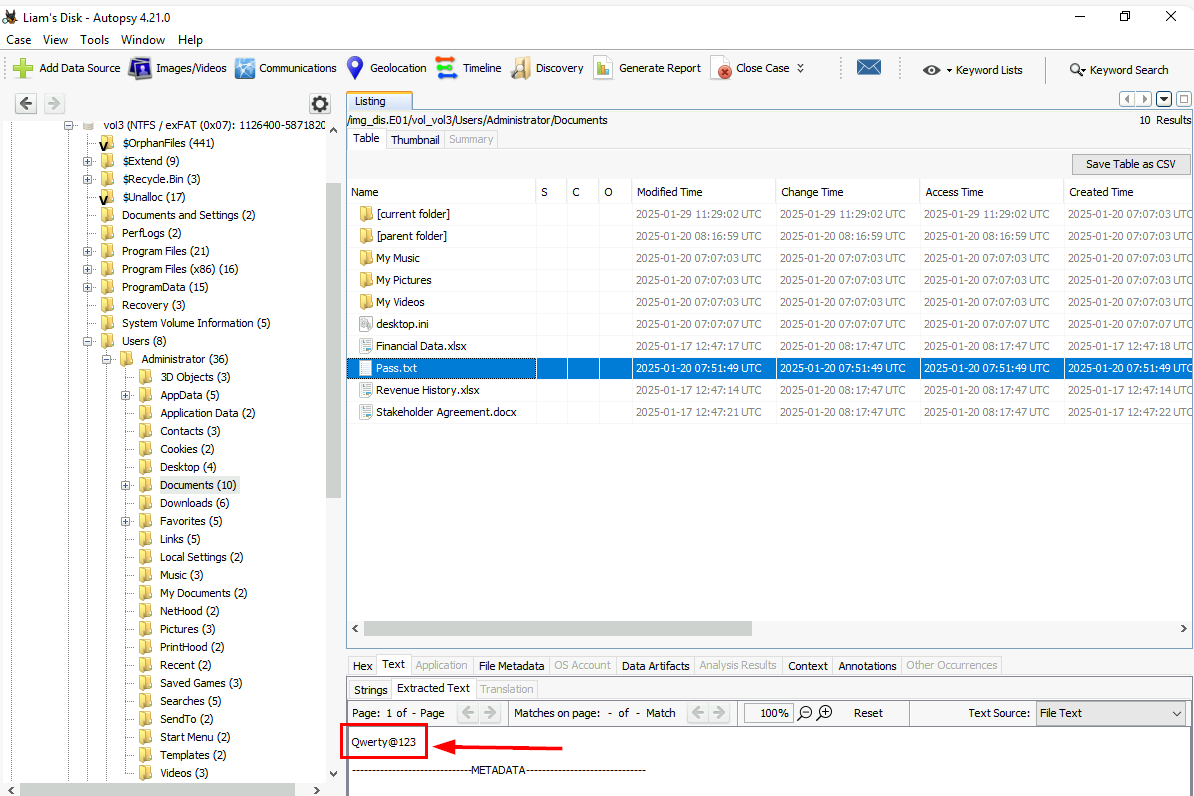Collapse the Administrator (36) node
Image resolution: width=1194 pixels, height=796 pixels.
[x=107, y=359]
